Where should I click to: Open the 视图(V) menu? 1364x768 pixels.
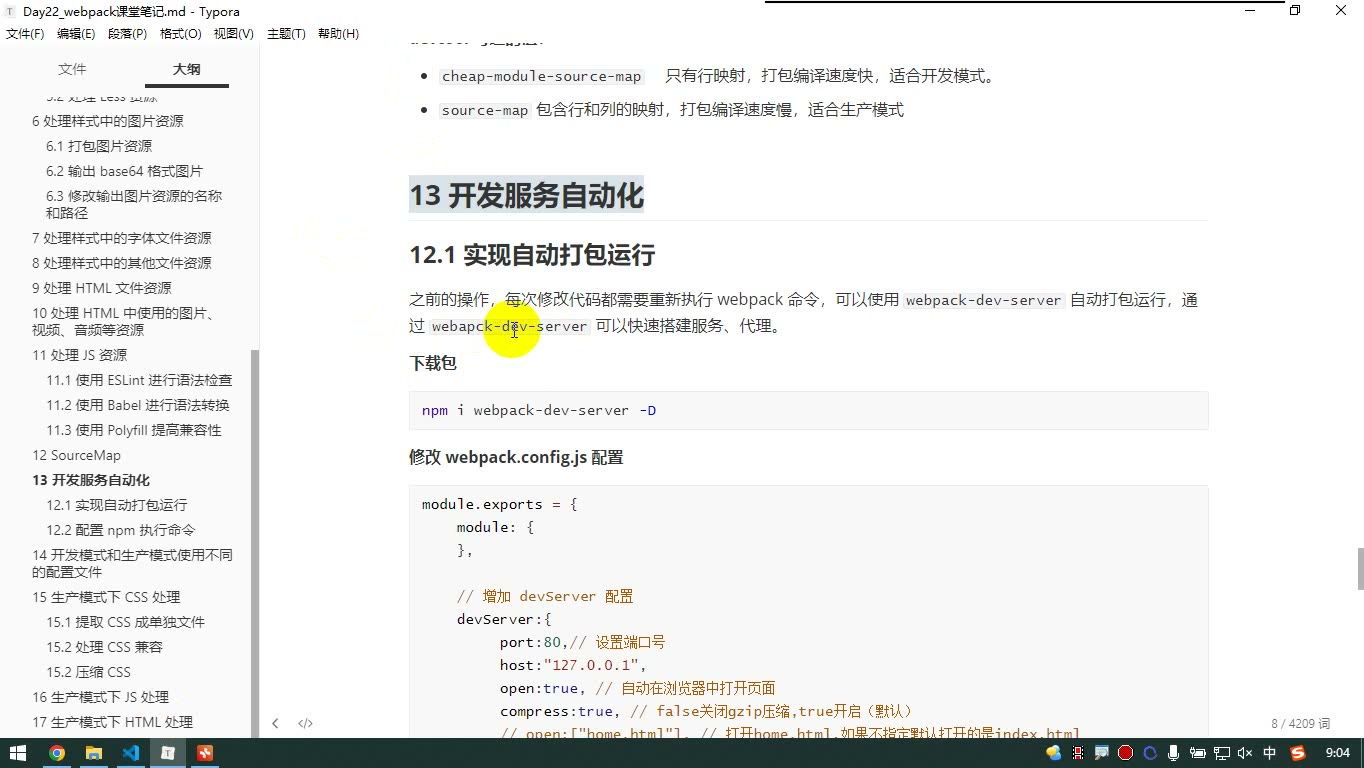coord(234,33)
